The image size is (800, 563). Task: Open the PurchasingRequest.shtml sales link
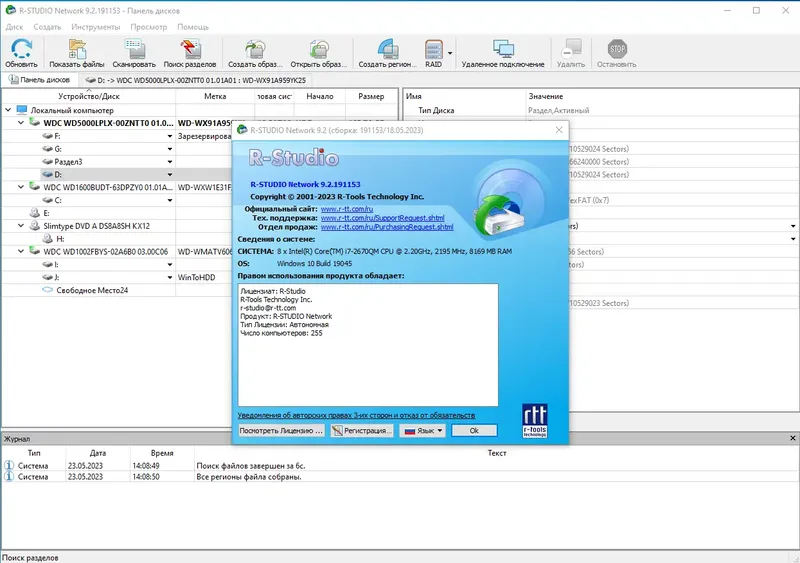pos(387,227)
